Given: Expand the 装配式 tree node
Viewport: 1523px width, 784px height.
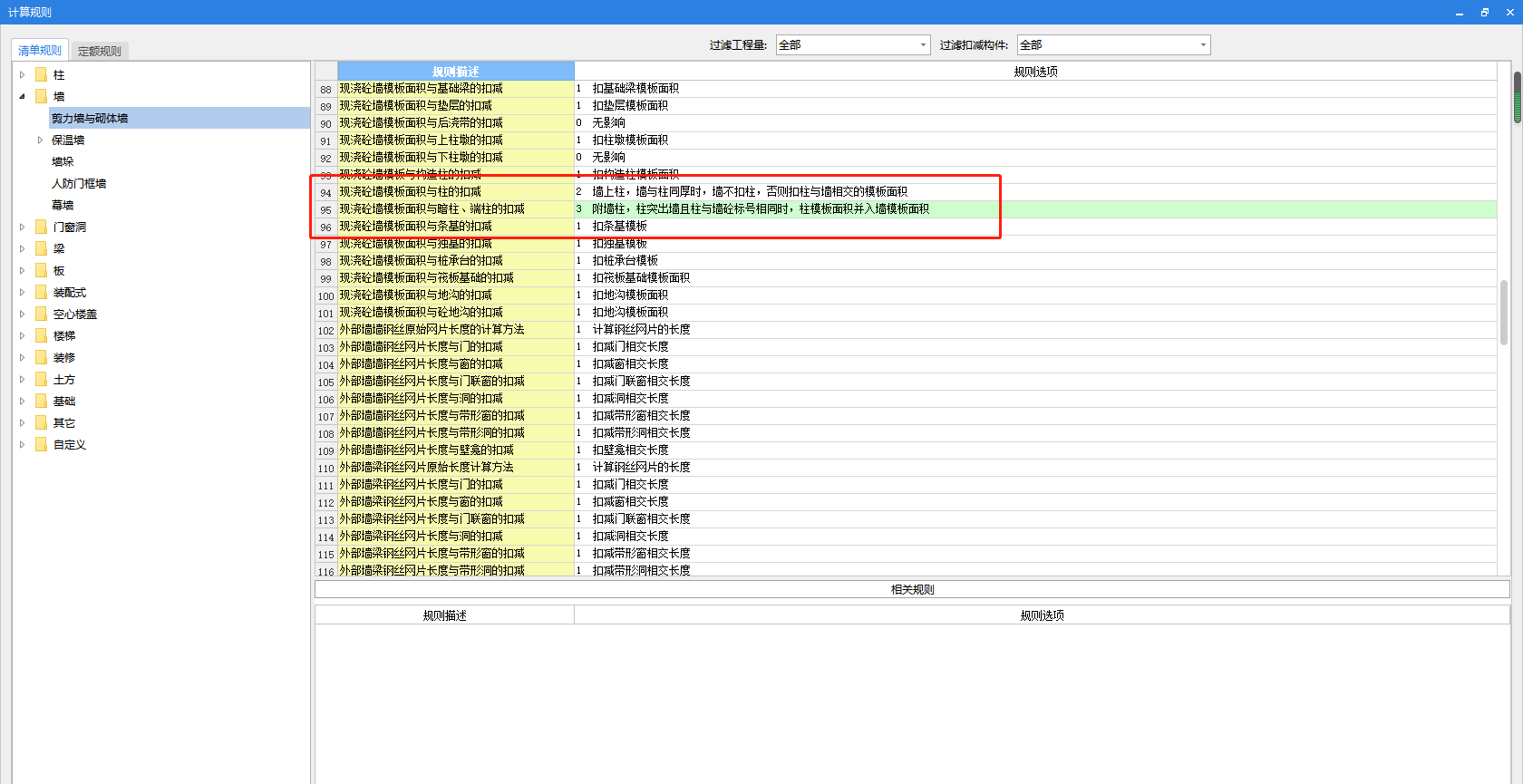Looking at the screenshot, I should point(22,293).
